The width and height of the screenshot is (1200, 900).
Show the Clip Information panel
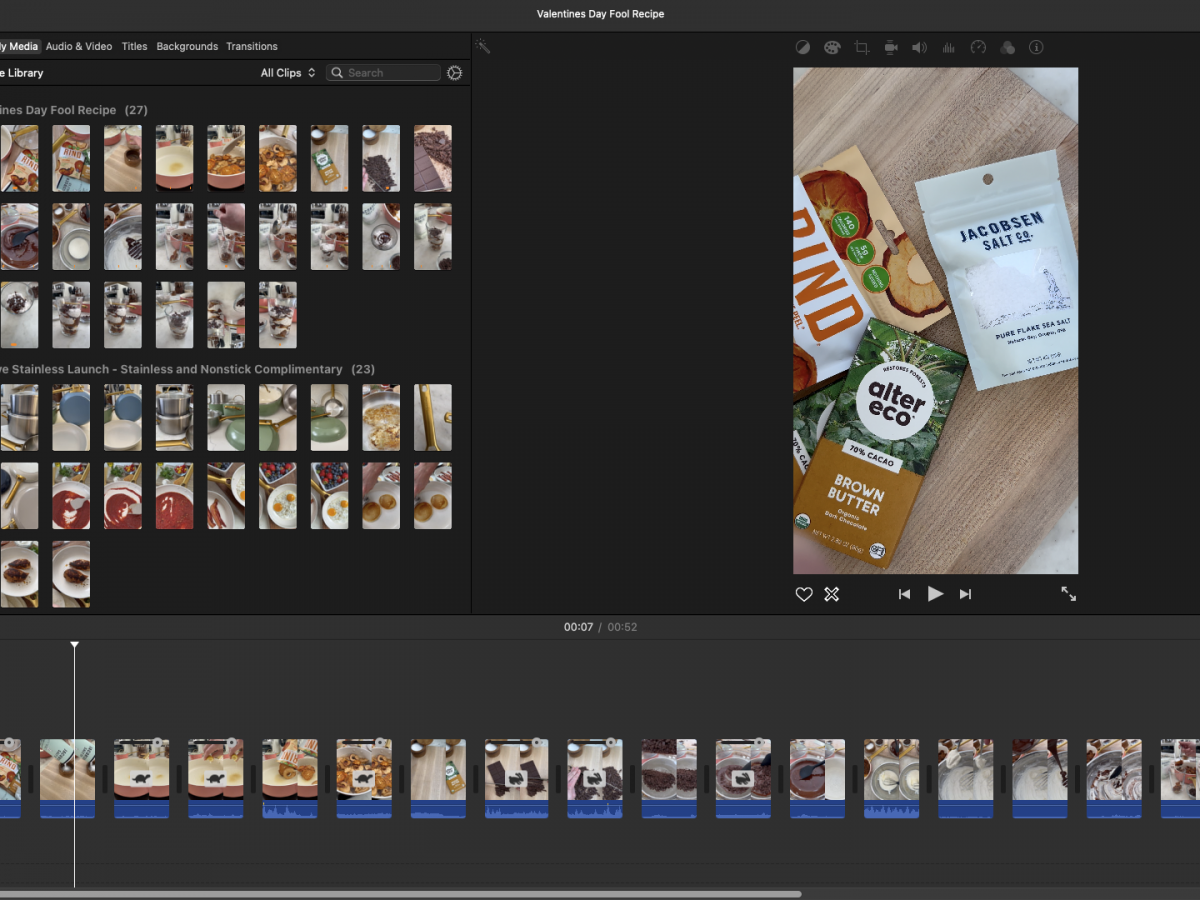(1036, 48)
